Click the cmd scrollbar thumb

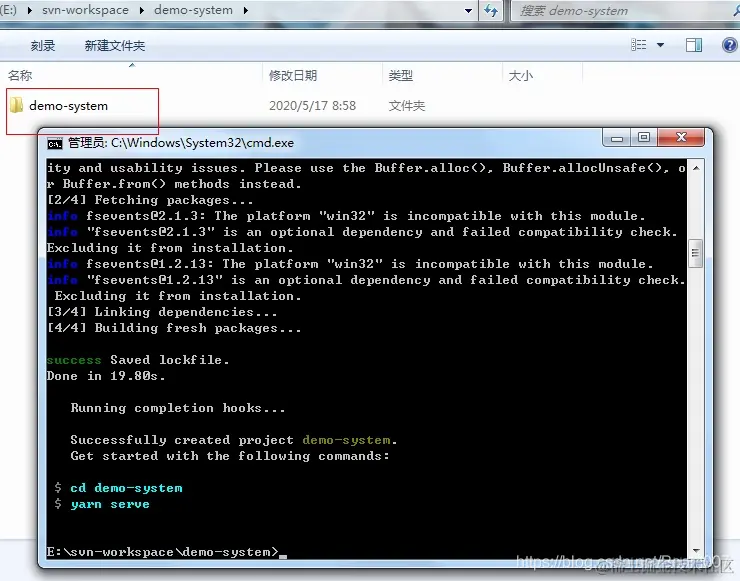point(696,253)
